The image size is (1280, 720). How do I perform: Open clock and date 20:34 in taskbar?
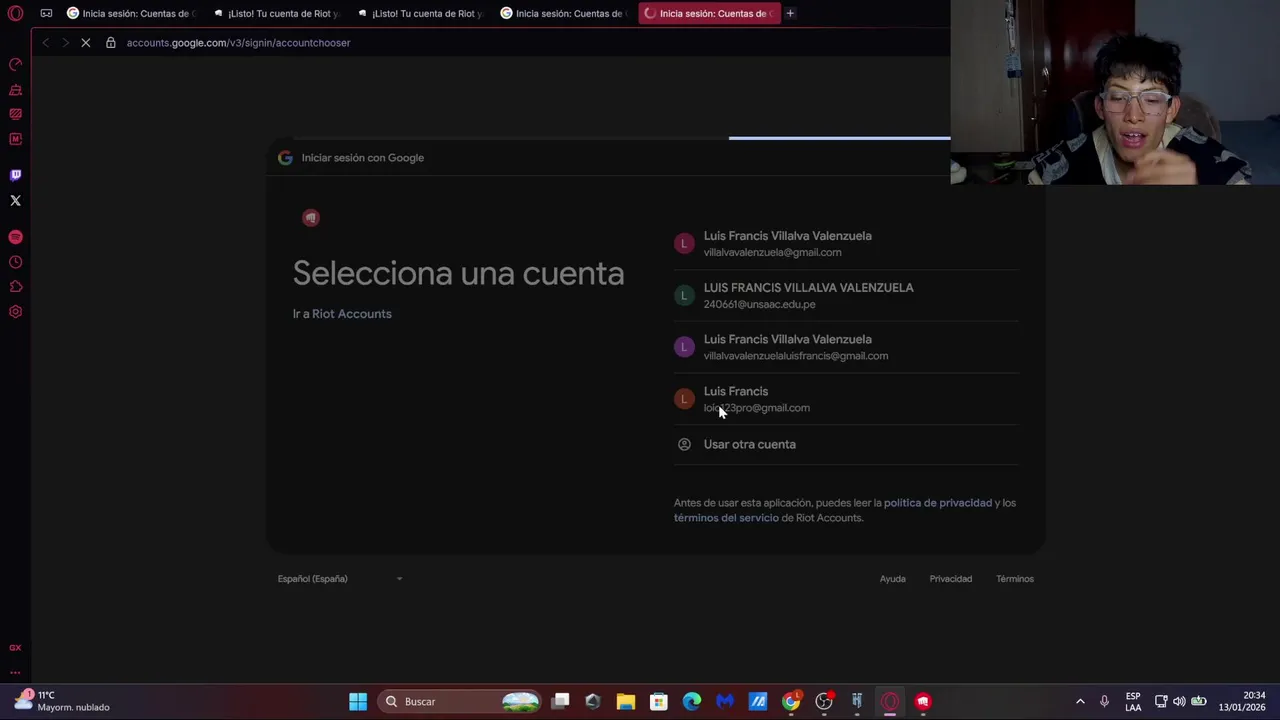[1242, 701]
